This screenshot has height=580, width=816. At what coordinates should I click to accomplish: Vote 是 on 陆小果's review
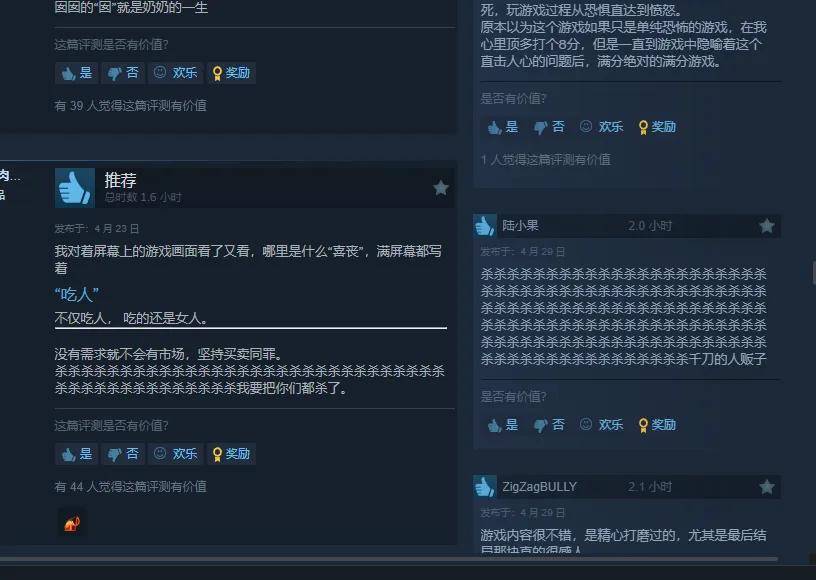coord(503,425)
